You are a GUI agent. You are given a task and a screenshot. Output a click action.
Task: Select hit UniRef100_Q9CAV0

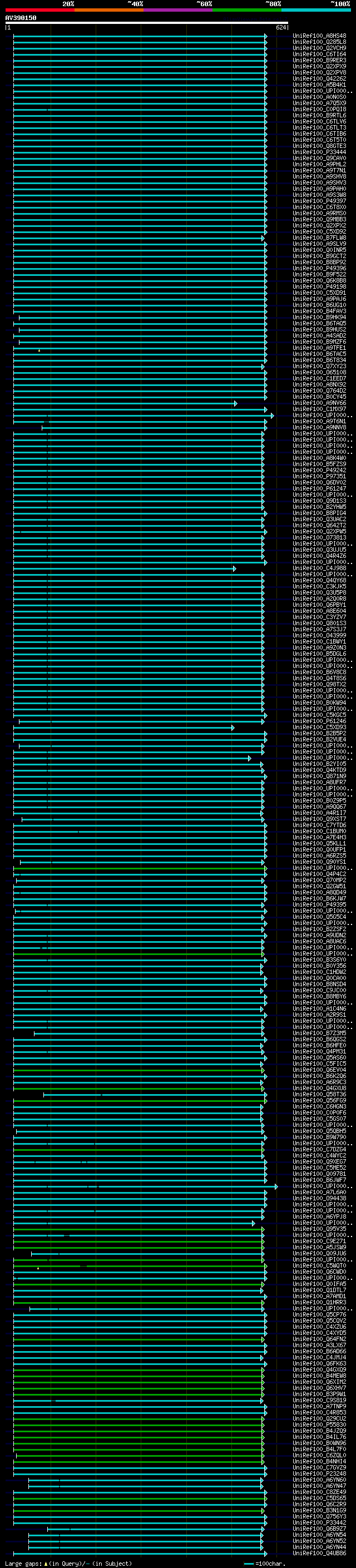(319, 159)
